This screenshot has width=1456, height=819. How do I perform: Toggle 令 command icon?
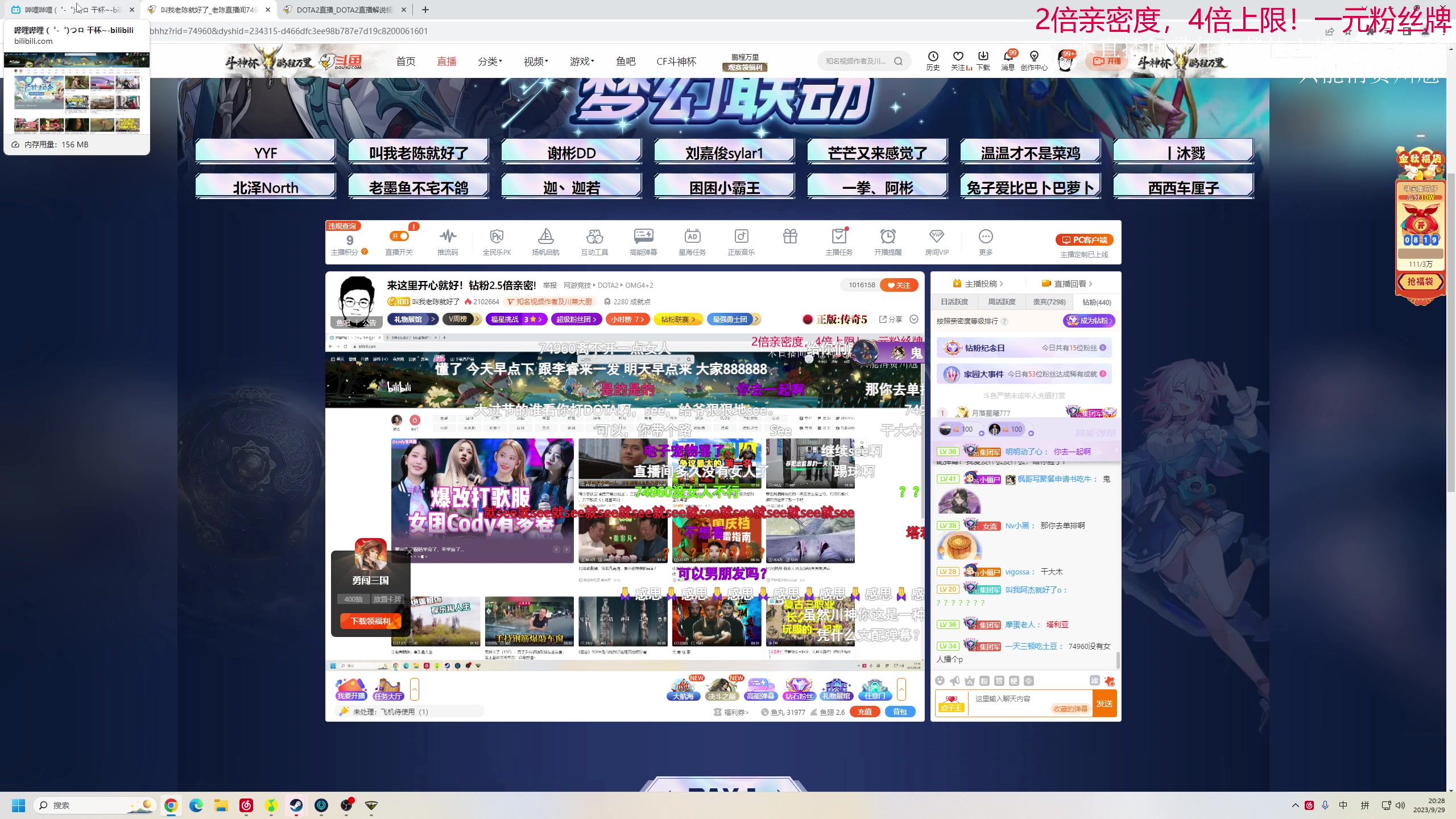click(1029, 681)
